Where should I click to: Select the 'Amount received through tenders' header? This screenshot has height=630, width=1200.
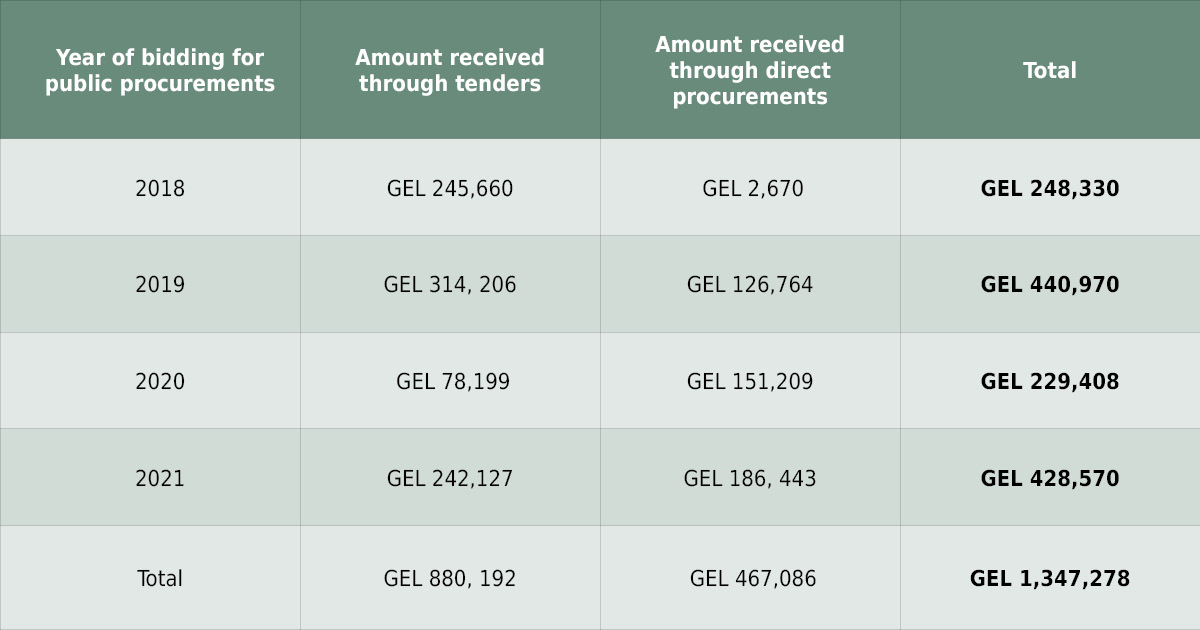(x=450, y=71)
